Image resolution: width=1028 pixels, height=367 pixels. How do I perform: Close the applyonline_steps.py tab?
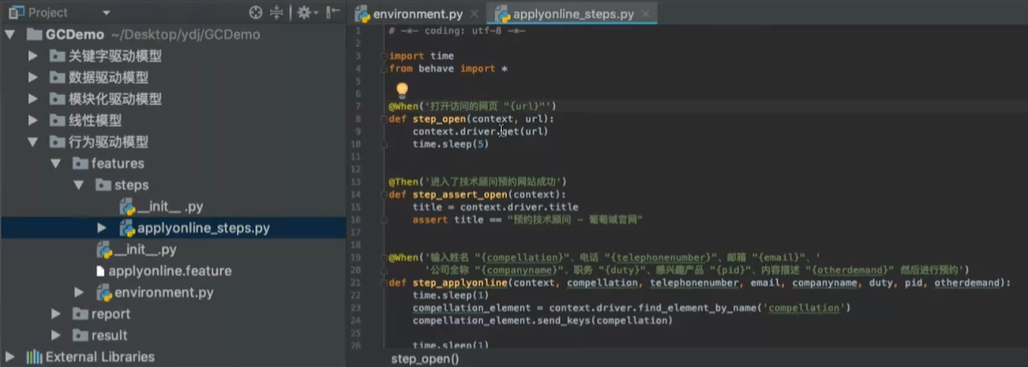click(645, 14)
